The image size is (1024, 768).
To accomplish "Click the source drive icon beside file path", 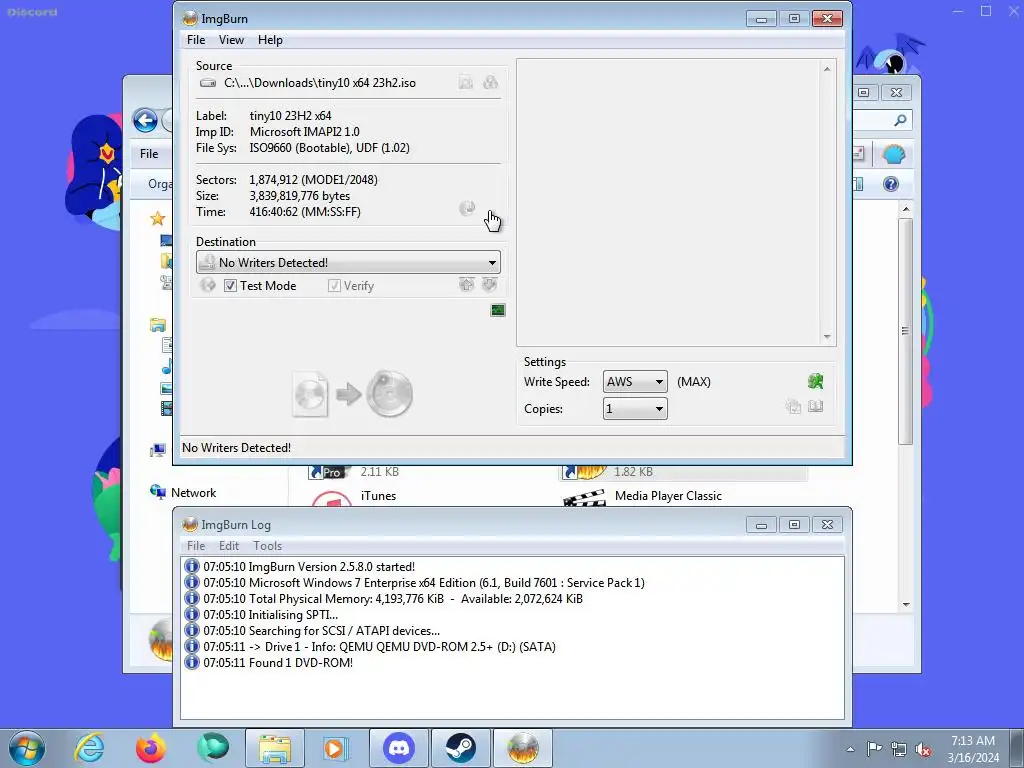I will pyautogui.click(x=208, y=83).
